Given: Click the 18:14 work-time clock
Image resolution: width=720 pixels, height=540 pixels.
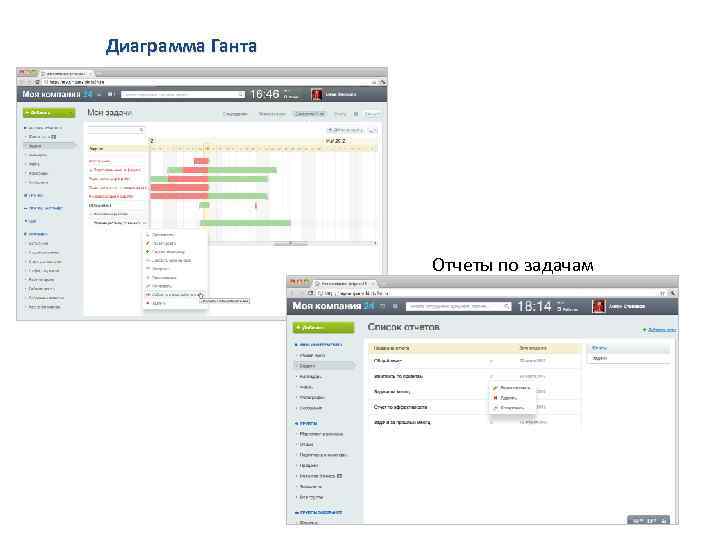Looking at the screenshot, I should [x=534, y=306].
